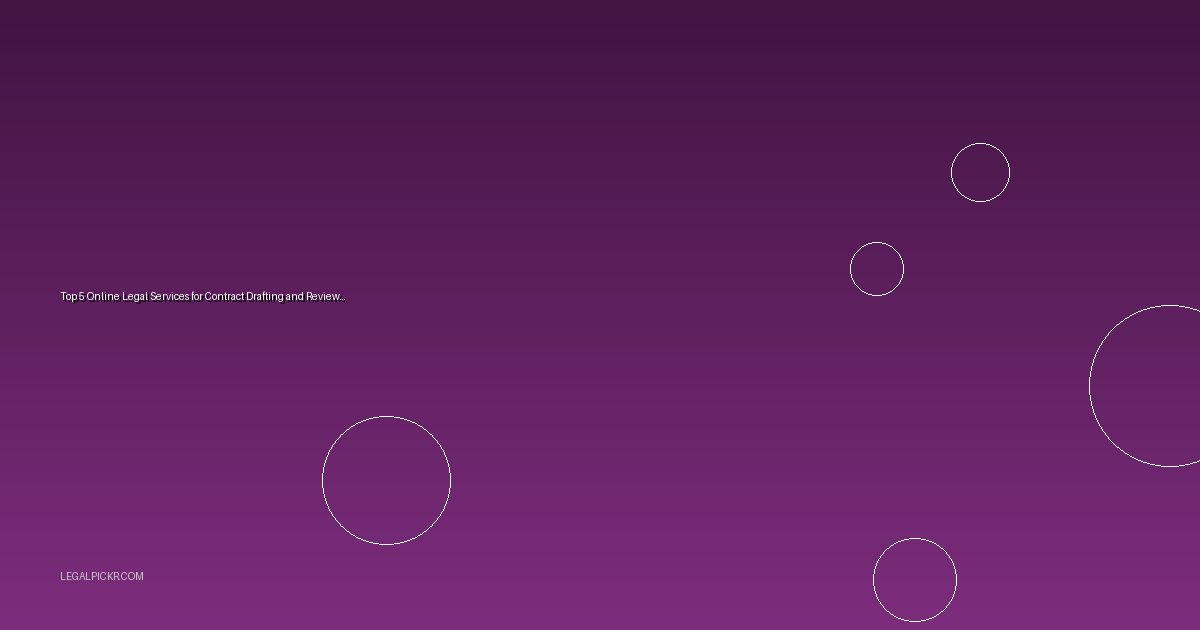Click the topmost small circle outline

click(980, 172)
